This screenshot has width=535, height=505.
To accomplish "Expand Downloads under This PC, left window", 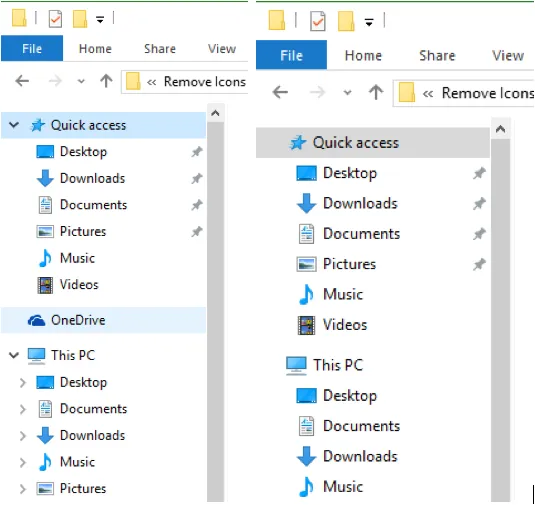I will [23, 436].
